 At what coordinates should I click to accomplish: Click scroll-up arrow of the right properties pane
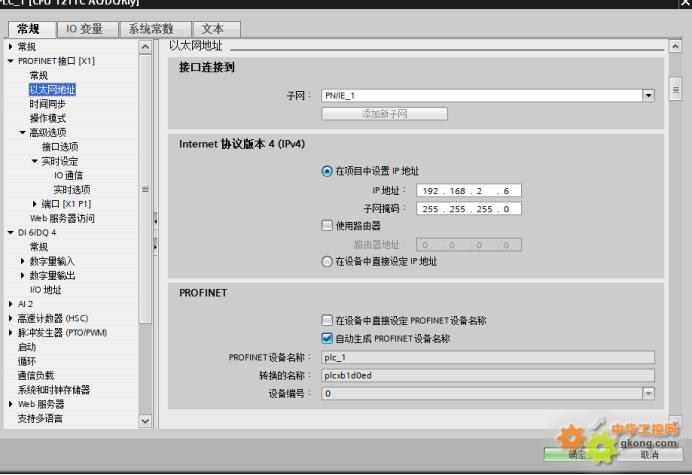[x=674, y=47]
